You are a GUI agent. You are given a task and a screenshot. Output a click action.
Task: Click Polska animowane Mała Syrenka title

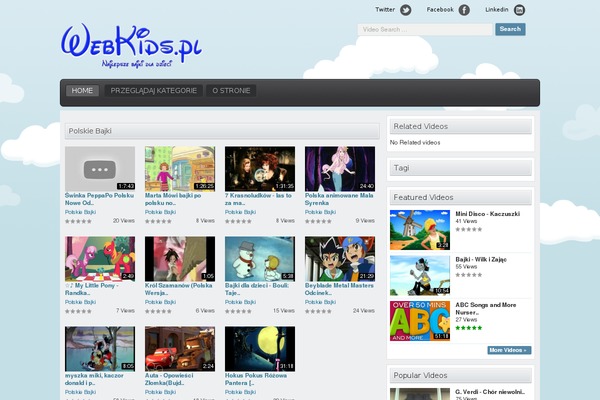pos(339,199)
